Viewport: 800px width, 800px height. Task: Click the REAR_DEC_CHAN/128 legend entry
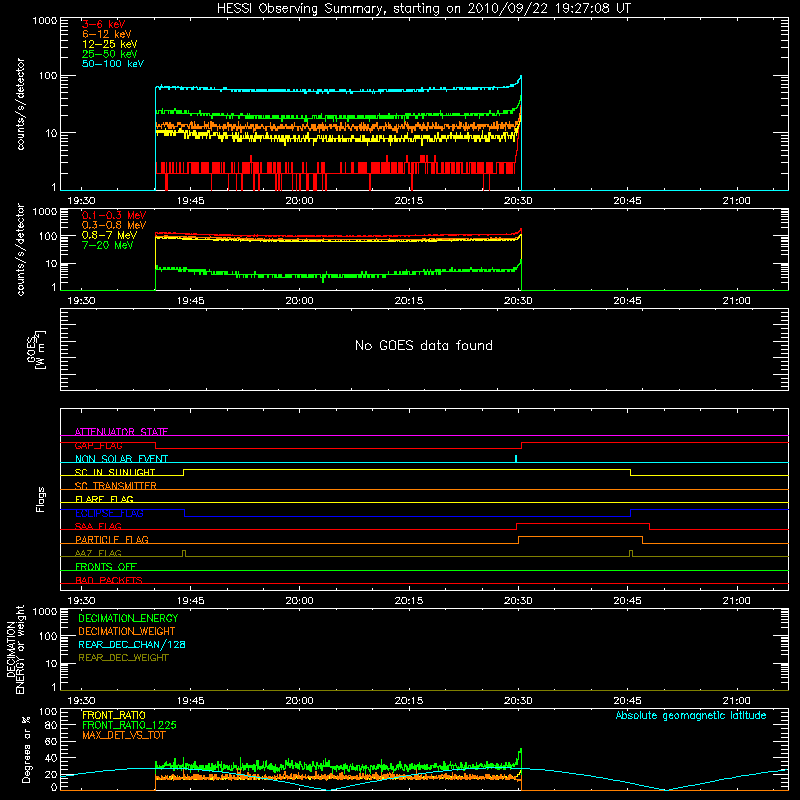point(132,644)
